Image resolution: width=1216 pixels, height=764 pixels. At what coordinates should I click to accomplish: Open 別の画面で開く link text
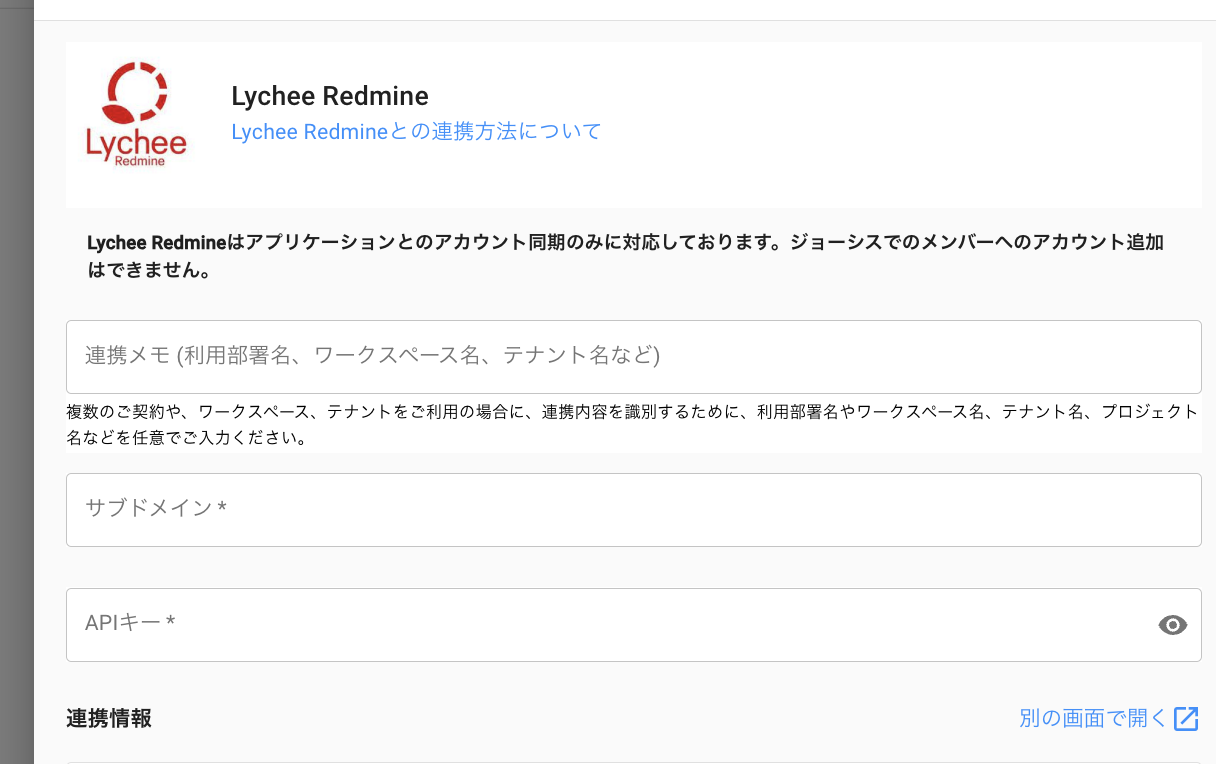[1093, 718]
